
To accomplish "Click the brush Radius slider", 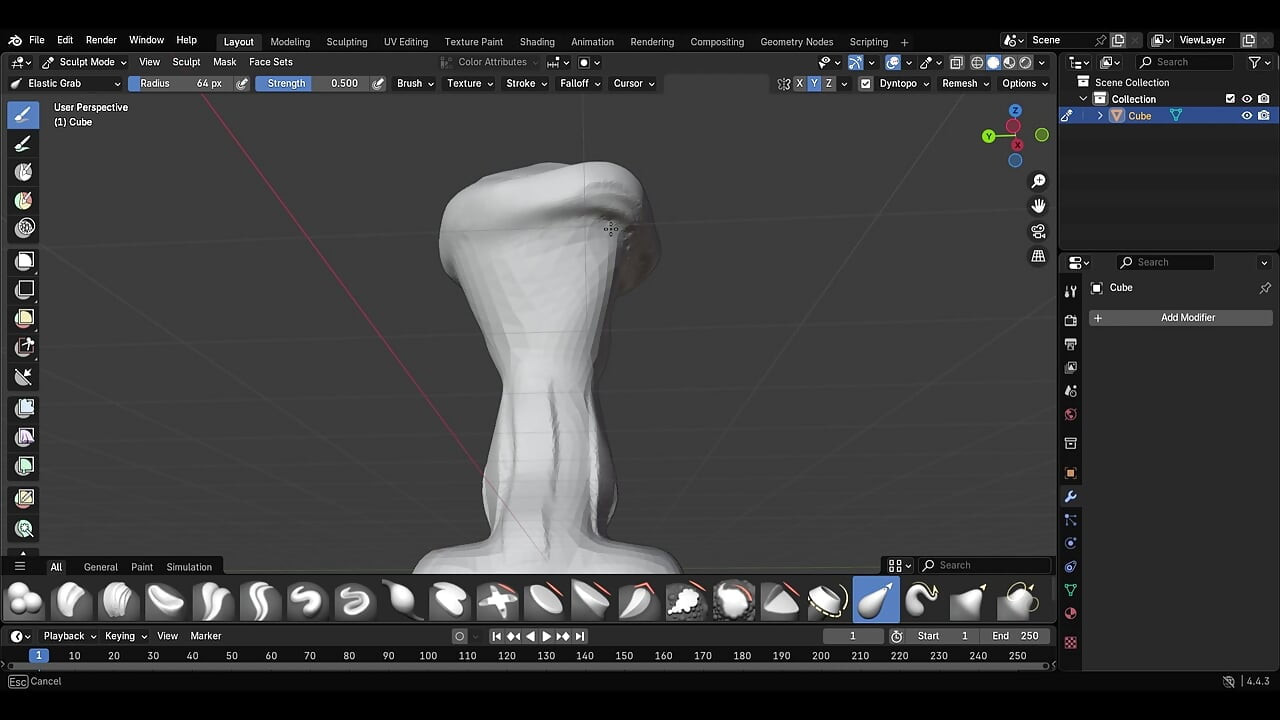I will (181, 83).
